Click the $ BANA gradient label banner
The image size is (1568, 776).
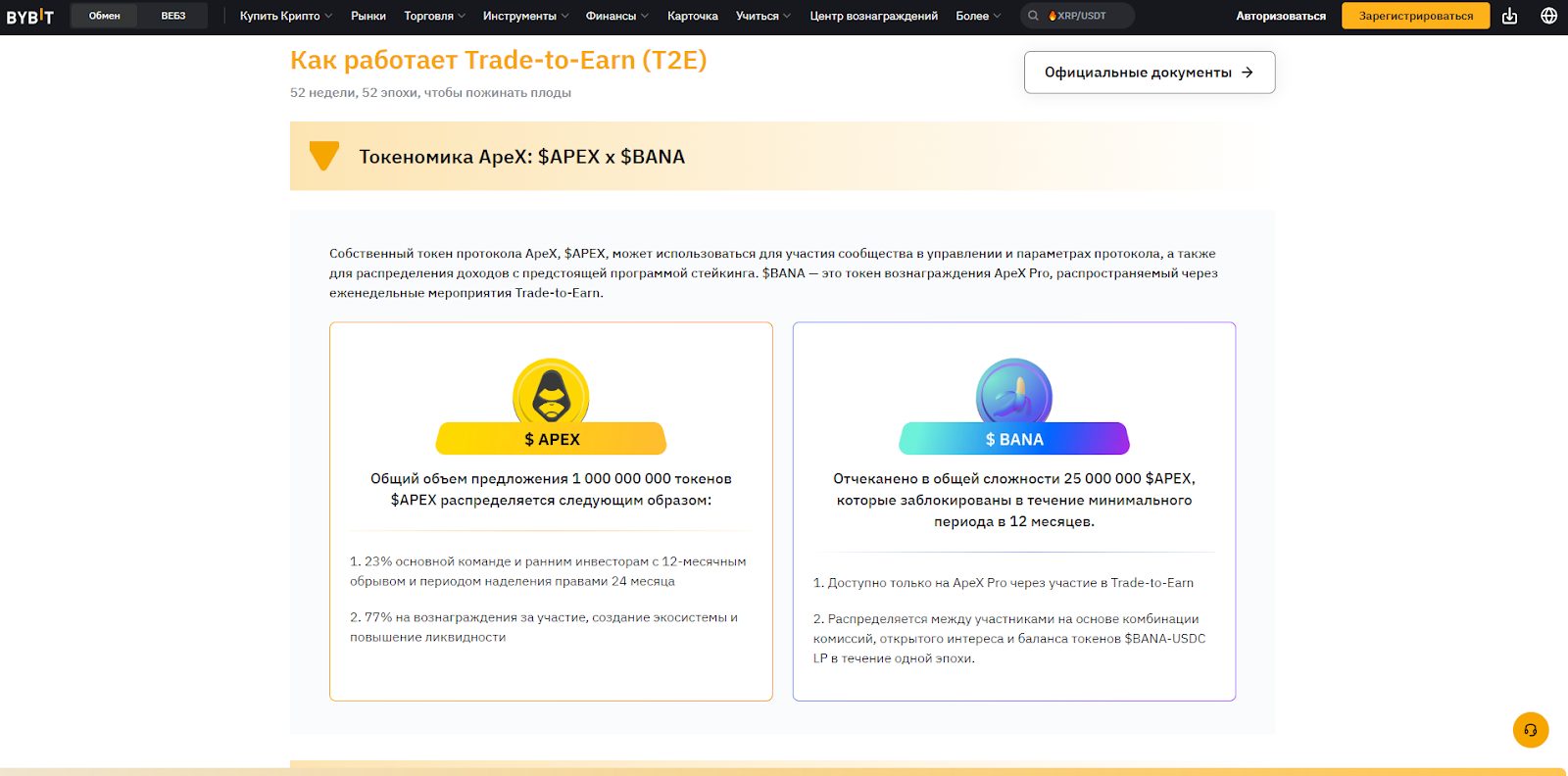pyautogui.click(x=1014, y=439)
